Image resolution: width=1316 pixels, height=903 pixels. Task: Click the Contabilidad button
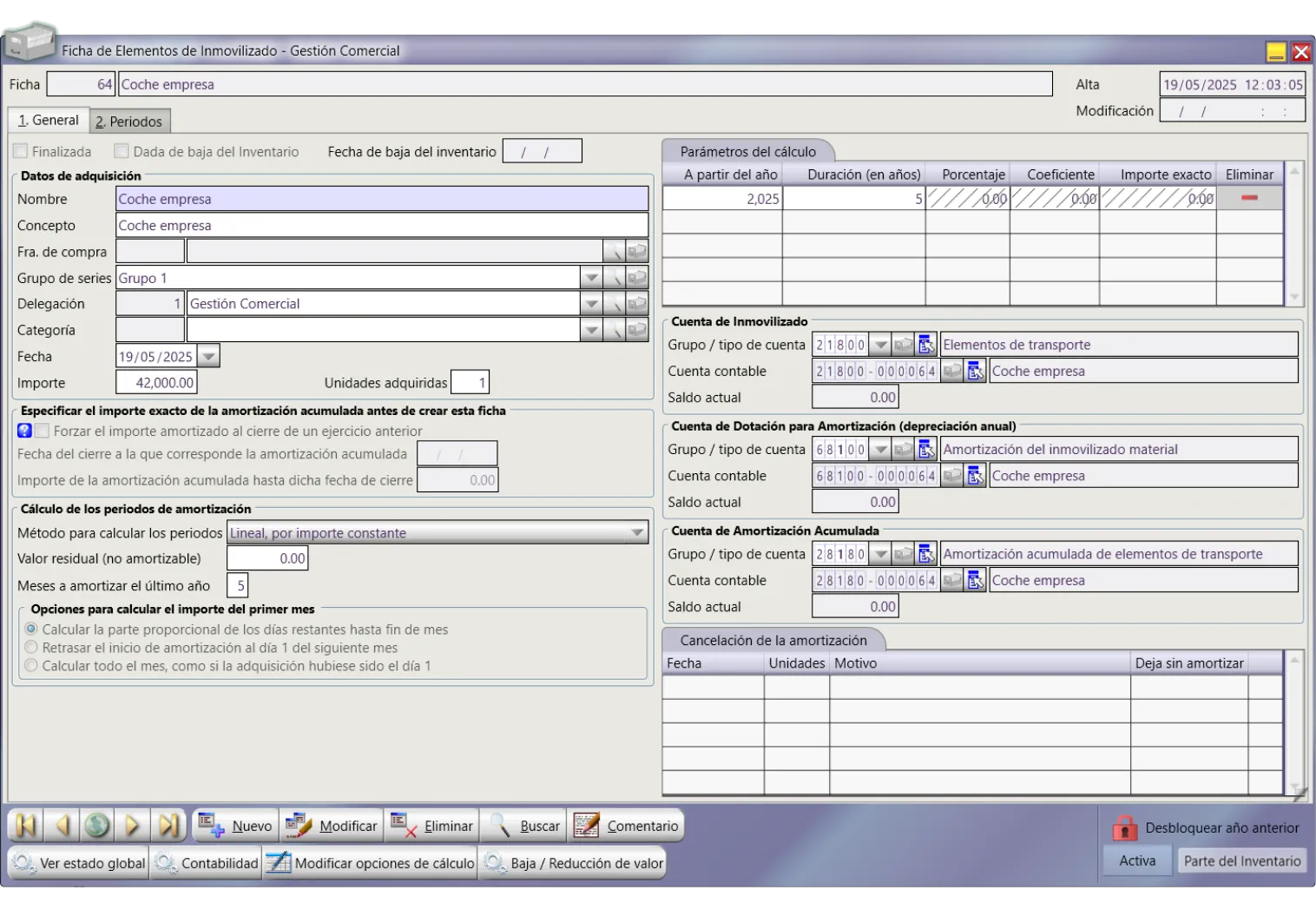coord(207,863)
